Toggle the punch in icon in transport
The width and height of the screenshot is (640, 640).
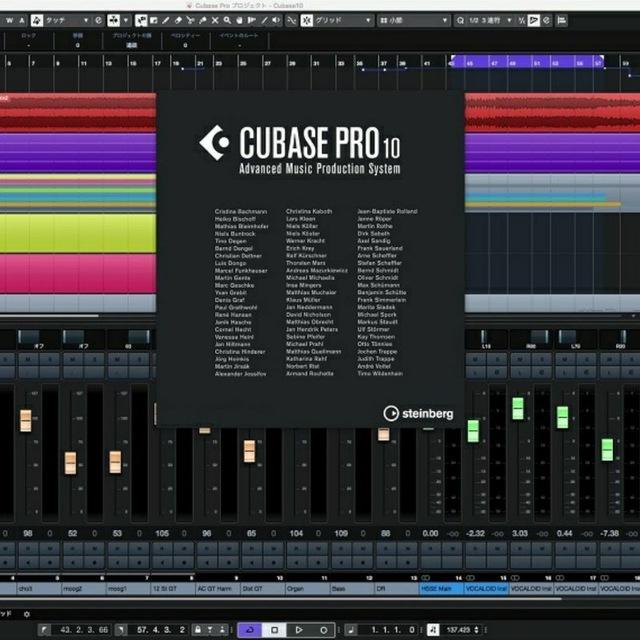click(210, 630)
